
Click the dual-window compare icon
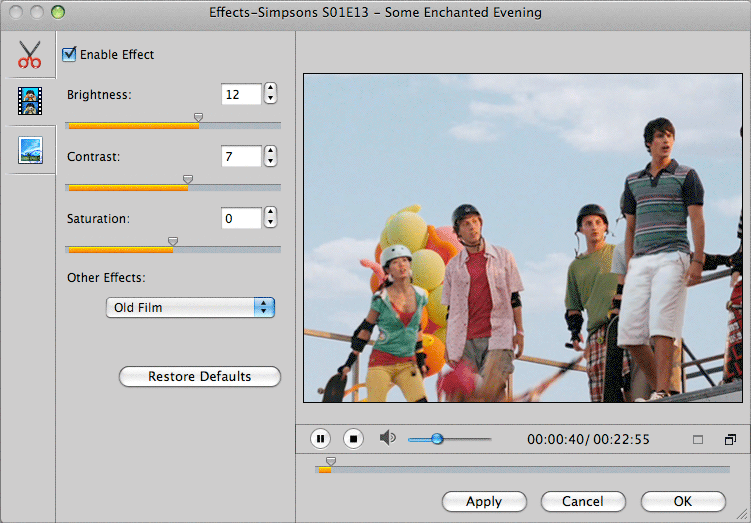click(730, 439)
